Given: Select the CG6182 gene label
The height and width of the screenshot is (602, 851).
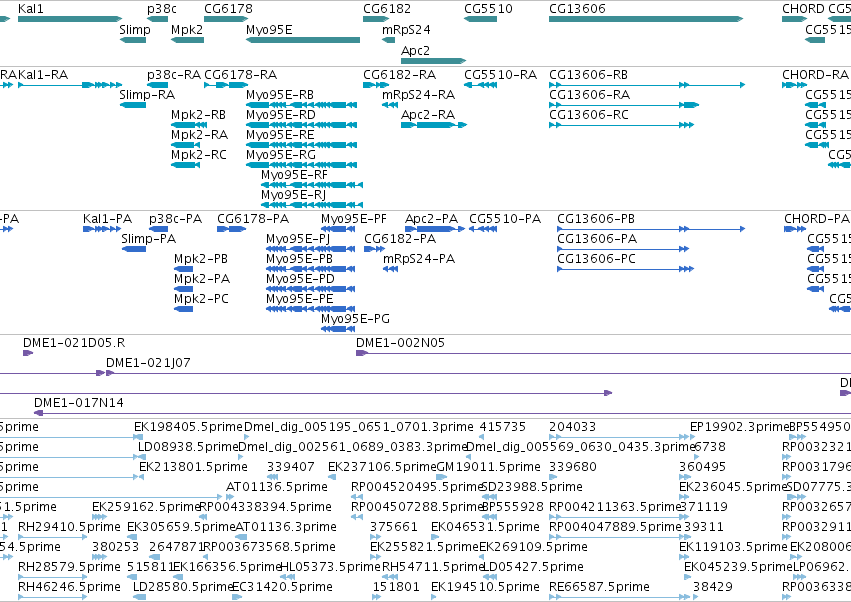Looking at the screenshot, I should point(387,9).
